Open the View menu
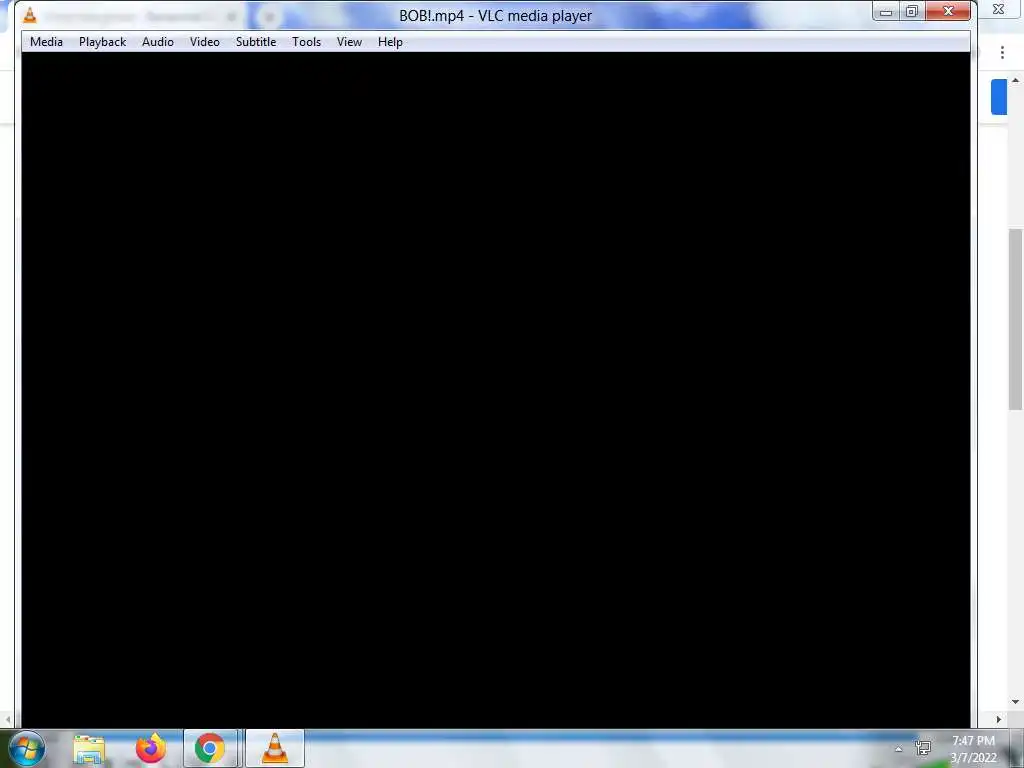The width and height of the screenshot is (1024, 768). tap(349, 42)
